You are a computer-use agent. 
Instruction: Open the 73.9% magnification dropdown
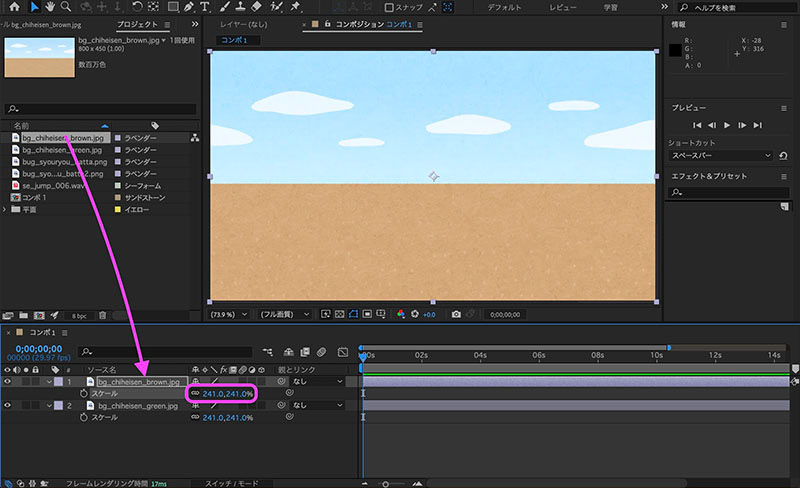coord(231,314)
